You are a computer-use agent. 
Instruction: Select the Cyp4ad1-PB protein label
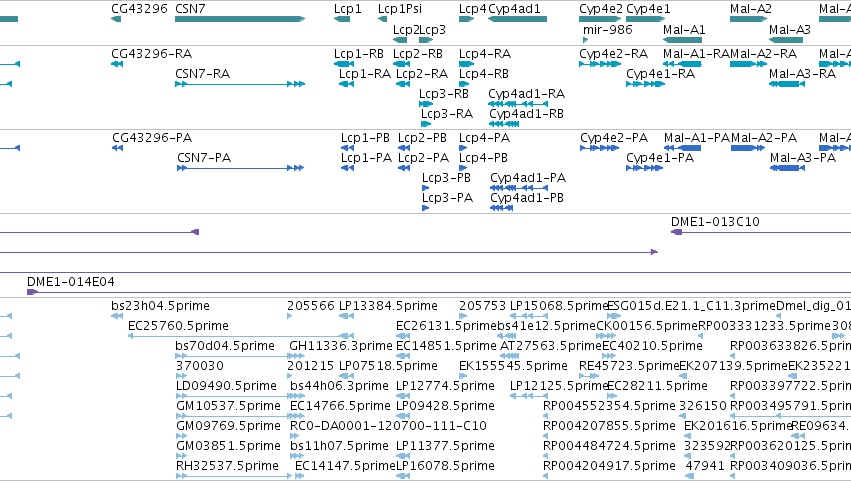click(x=527, y=198)
